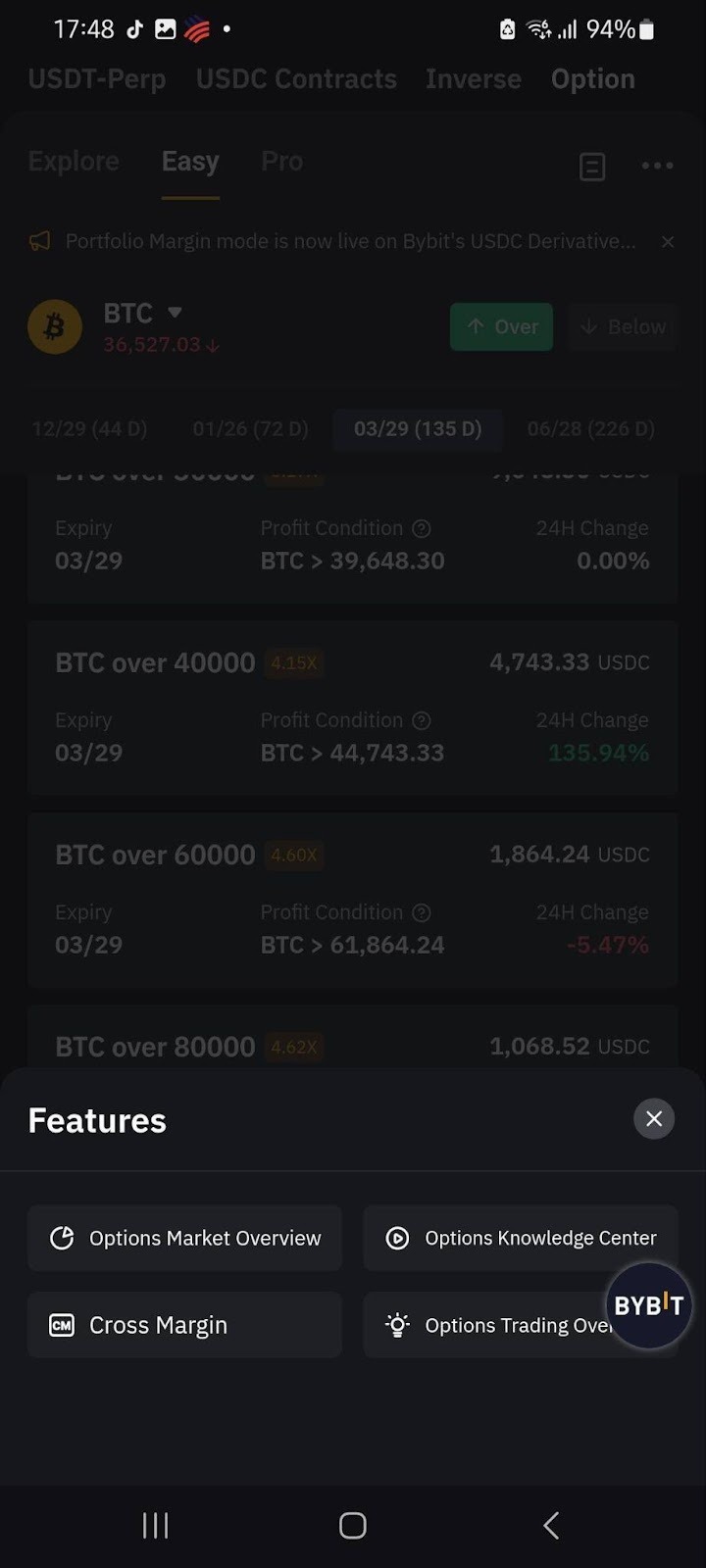Select Cross Margin feature
The image size is (706, 1568).
(x=184, y=1325)
